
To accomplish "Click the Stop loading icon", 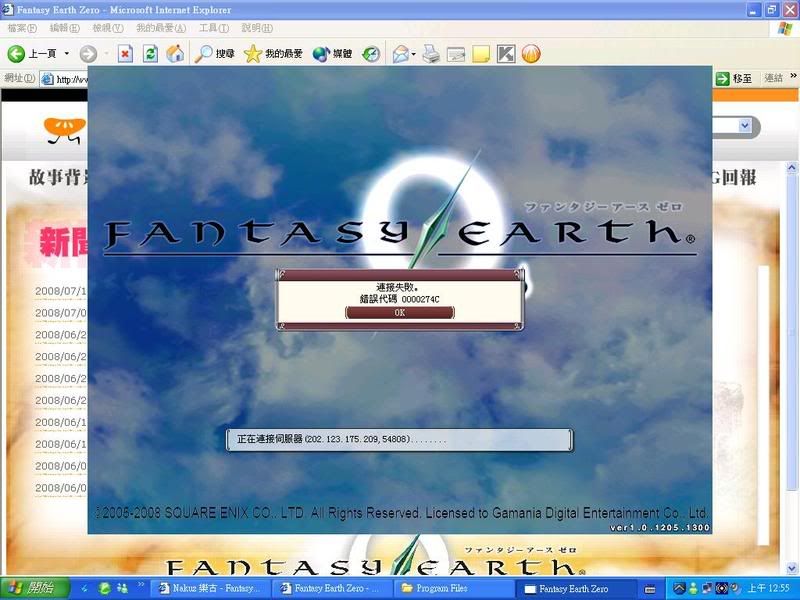I will pyautogui.click(x=125, y=53).
